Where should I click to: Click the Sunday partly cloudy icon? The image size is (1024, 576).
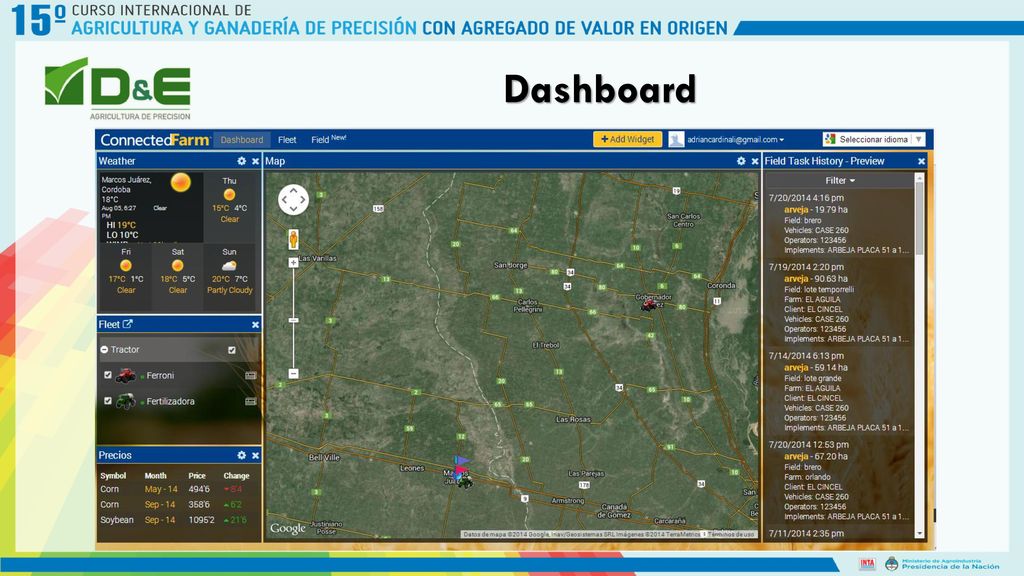coord(229,266)
